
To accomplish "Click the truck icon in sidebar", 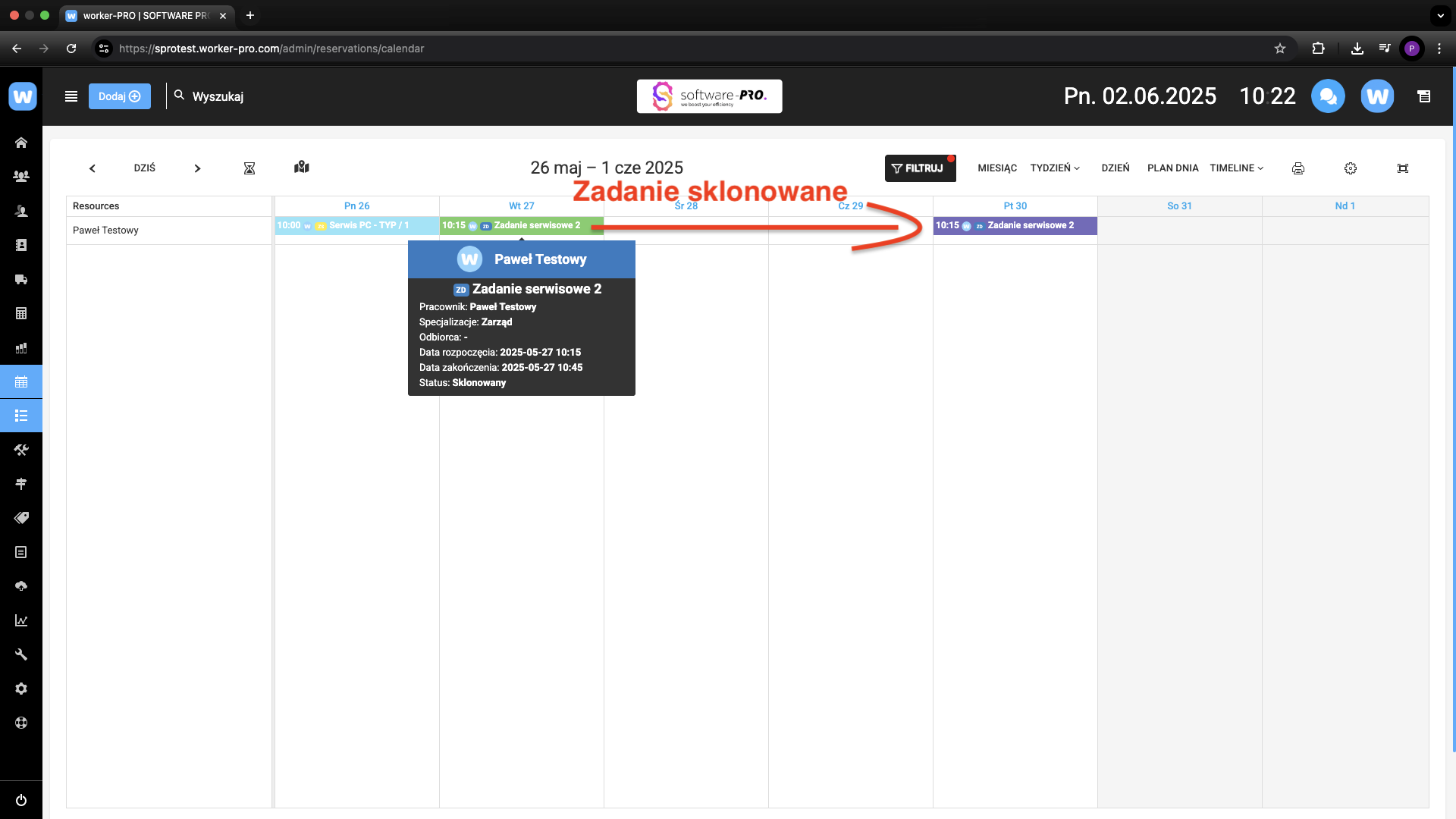I will click(21, 280).
